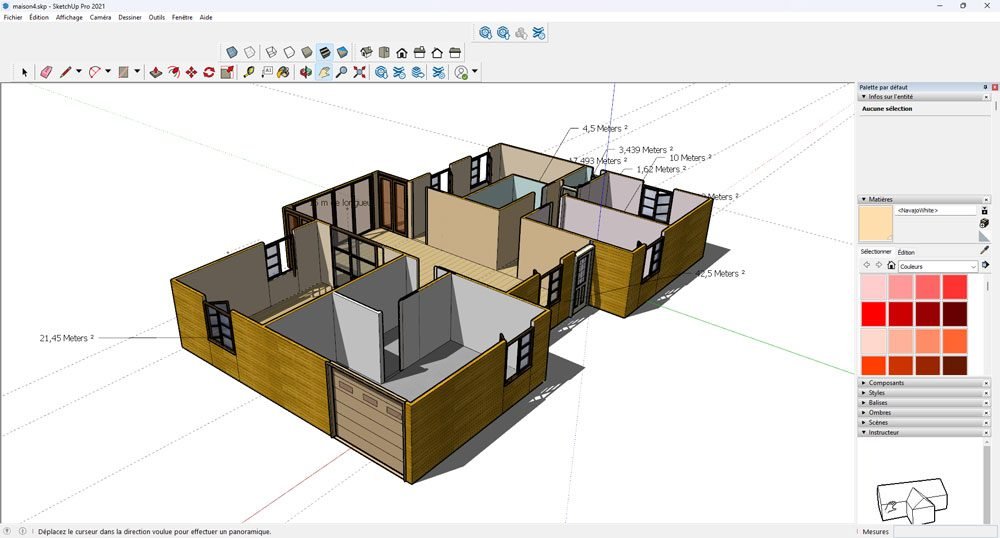Select the Offset tool
Viewport: 1000px width, 538px height.
(x=173, y=72)
